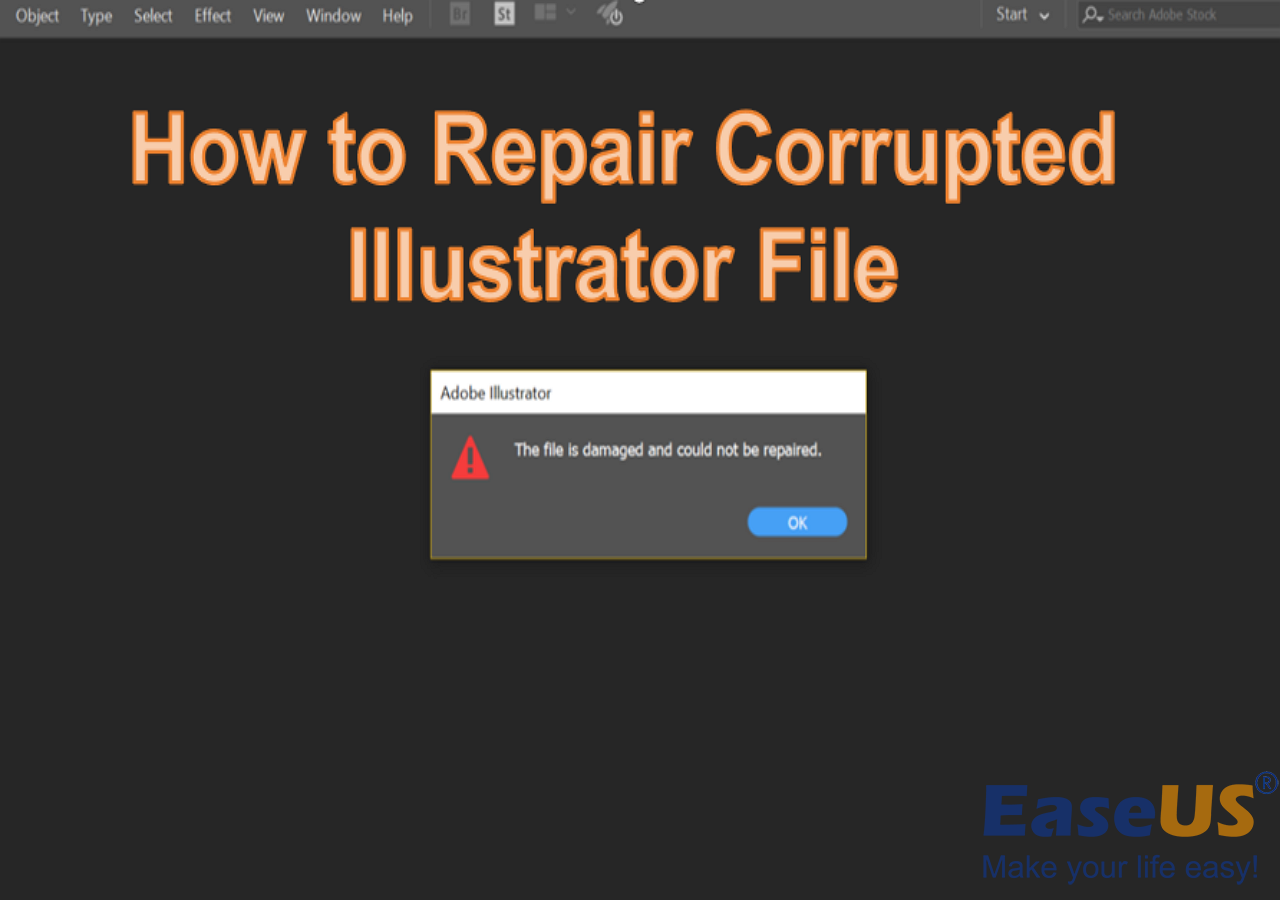Screen dimensions: 1280x900
Task: Click the power symbol on the GPU icon
Action: click(619, 18)
